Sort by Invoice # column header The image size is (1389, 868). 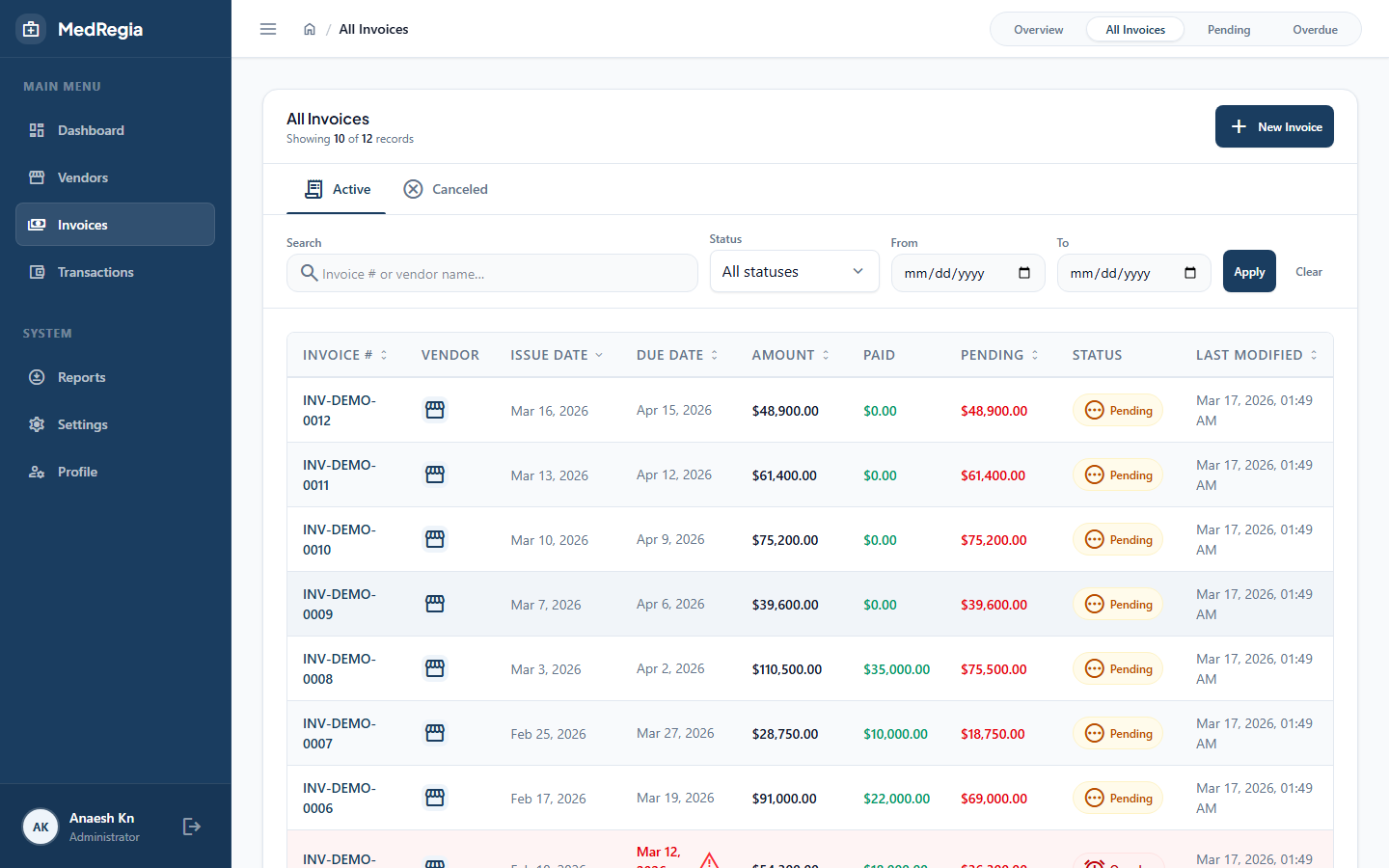tap(344, 355)
